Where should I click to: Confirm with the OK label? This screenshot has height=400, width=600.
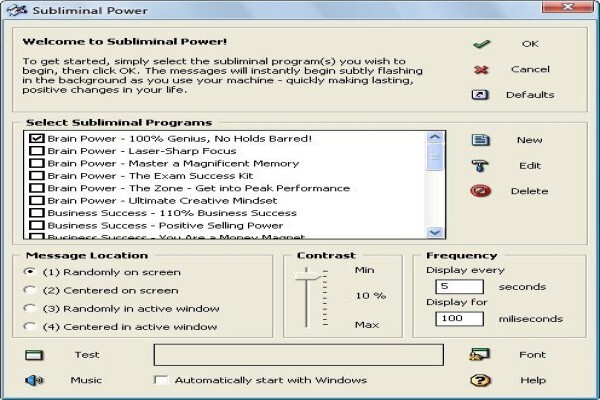click(530, 44)
